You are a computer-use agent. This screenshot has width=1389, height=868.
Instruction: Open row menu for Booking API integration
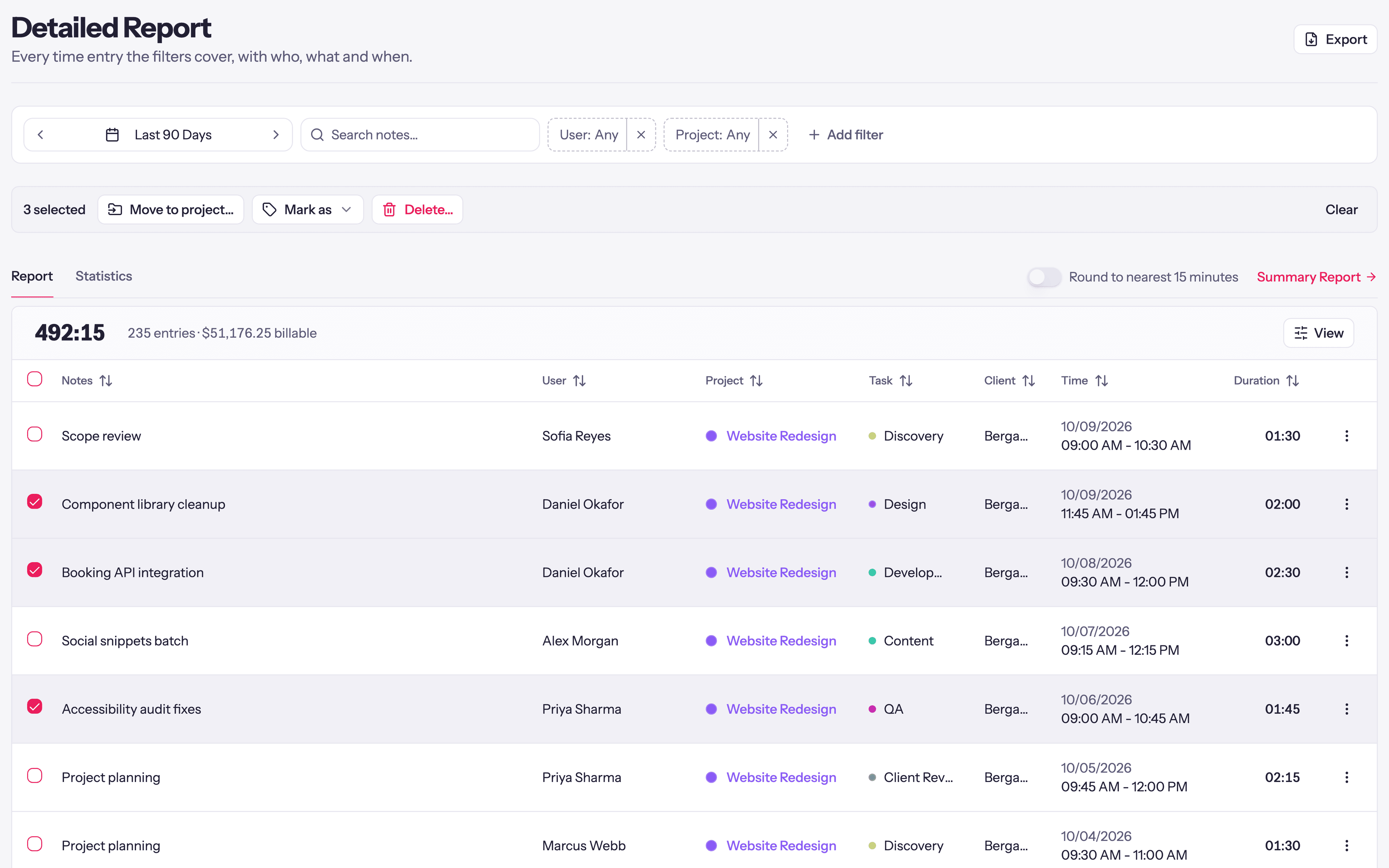coord(1346,572)
